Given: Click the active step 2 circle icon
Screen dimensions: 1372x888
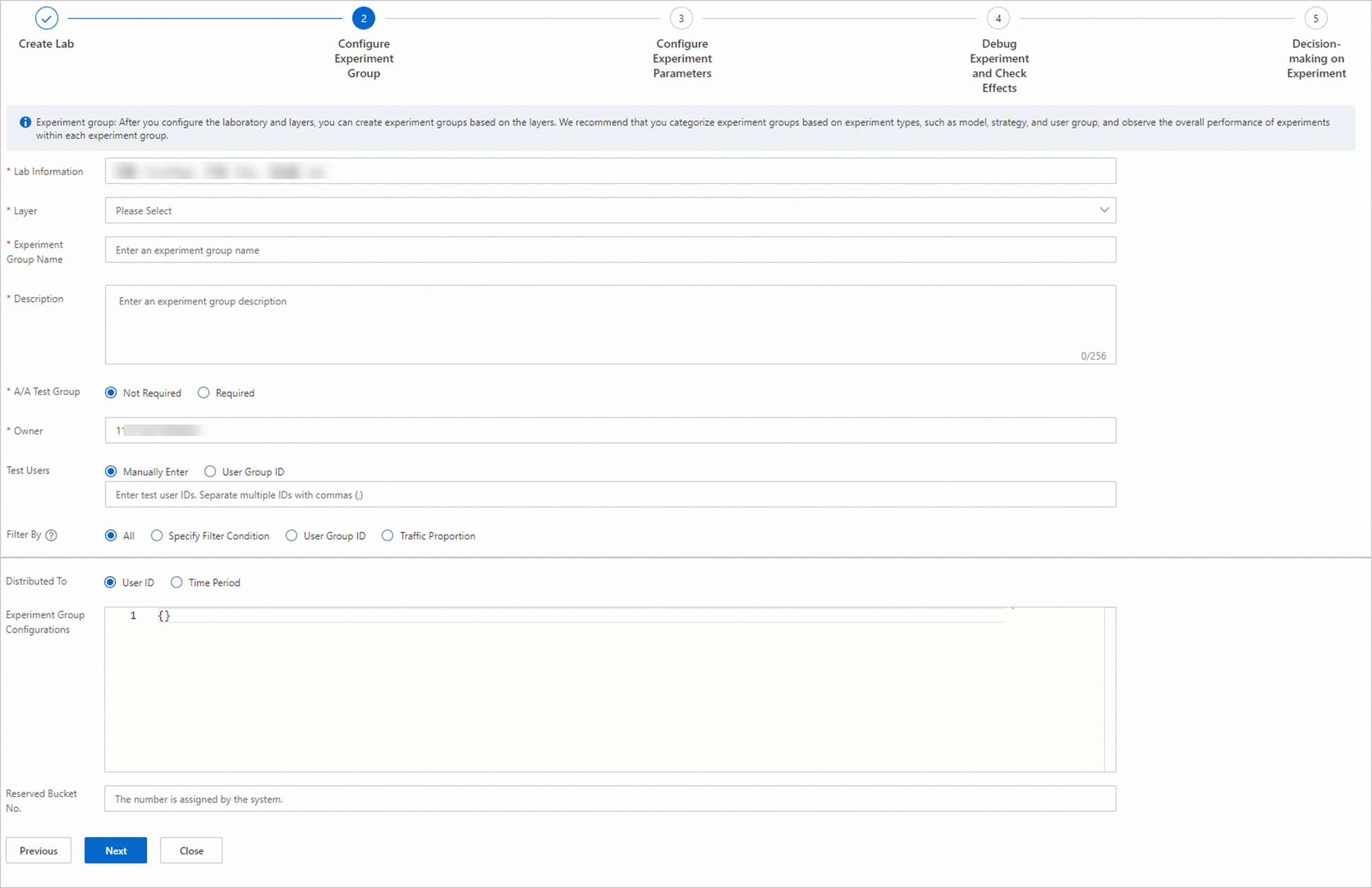Looking at the screenshot, I should (x=364, y=19).
